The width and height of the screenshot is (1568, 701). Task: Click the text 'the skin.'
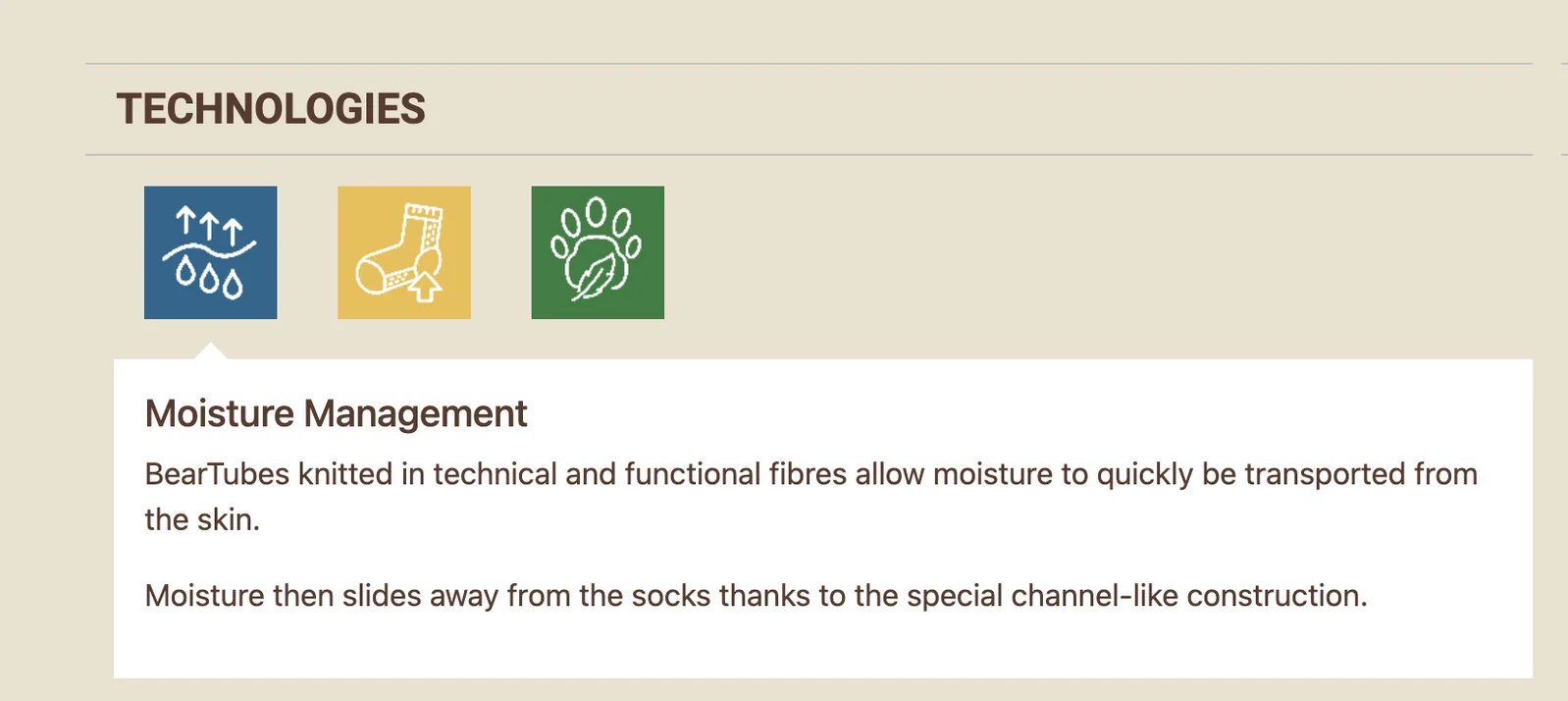(x=202, y=519)
